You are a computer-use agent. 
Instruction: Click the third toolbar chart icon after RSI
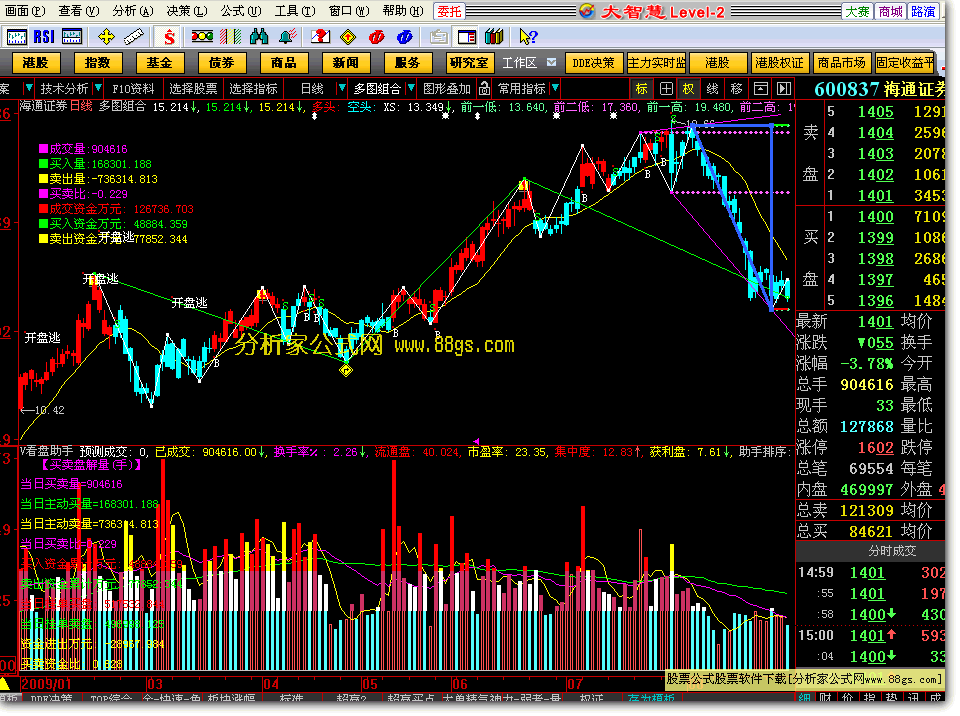pyautogui.click(x=72, y=37)
